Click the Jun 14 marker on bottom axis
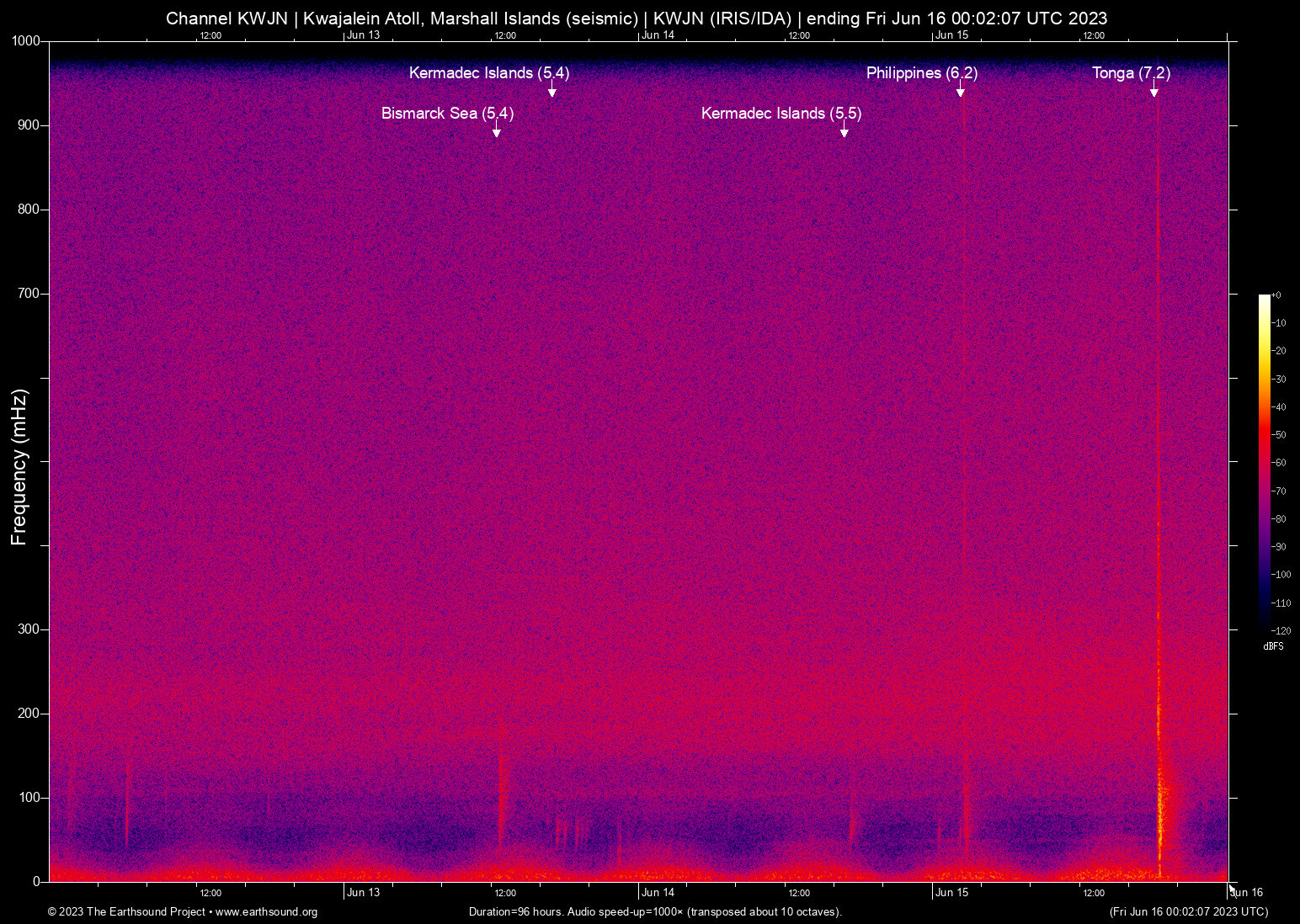 [x=658, y=893]
